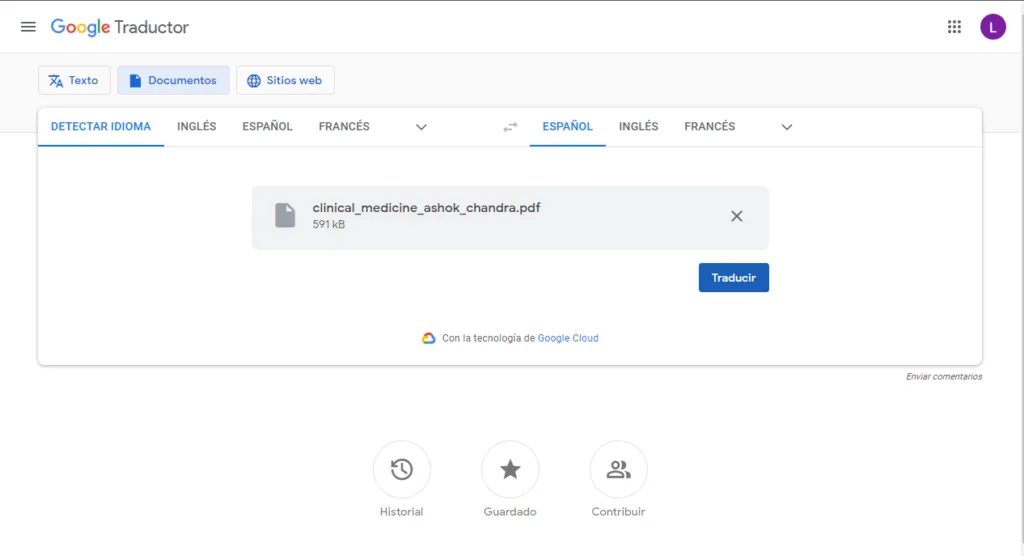Click the 591 kB file size text

pyautogui.click(x=328, y=224)
